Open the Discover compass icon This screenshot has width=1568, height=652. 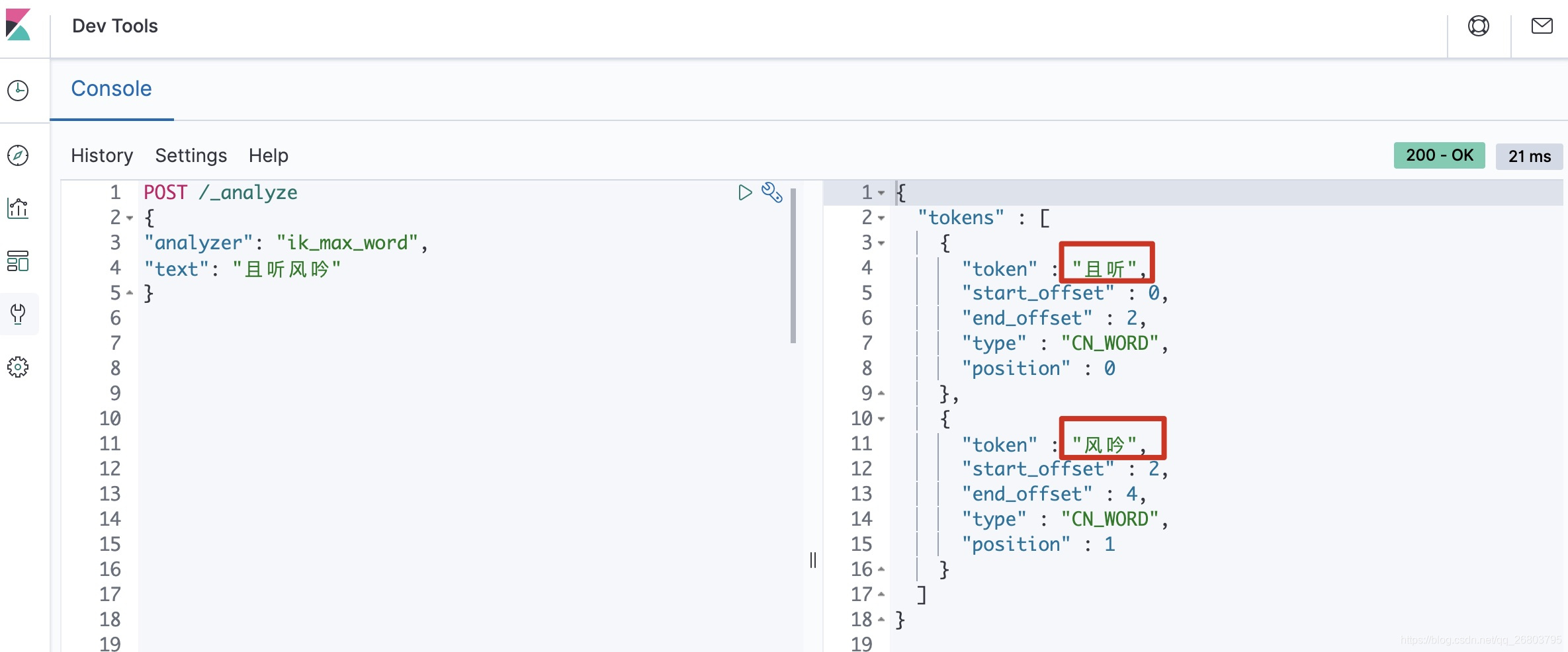click(x=18, y=155)
